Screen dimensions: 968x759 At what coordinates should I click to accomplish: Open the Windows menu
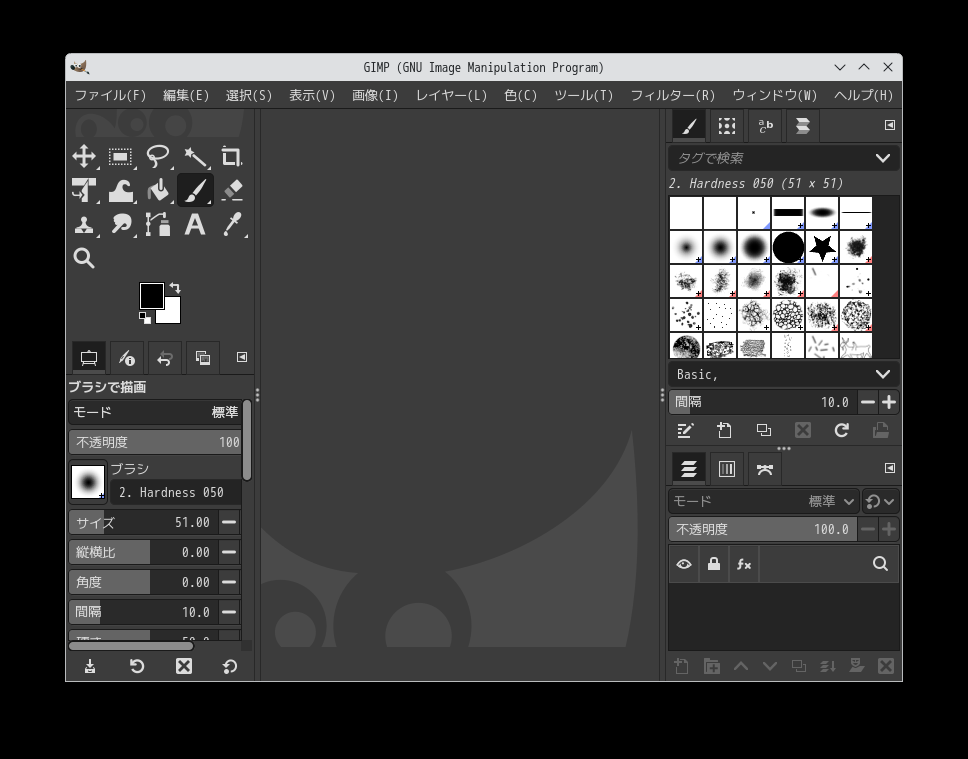tap(774, 95)
